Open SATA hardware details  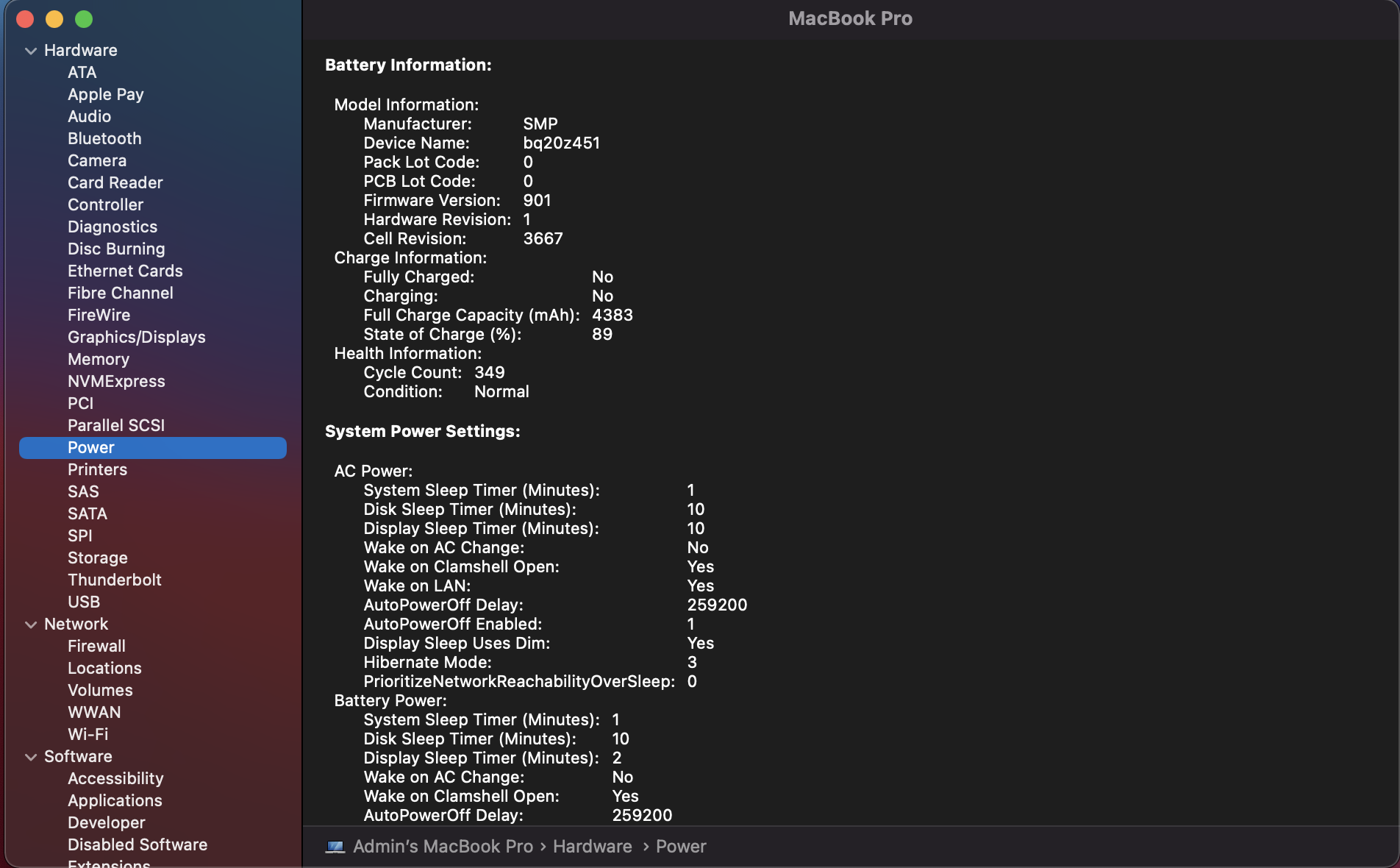(87, 513)
